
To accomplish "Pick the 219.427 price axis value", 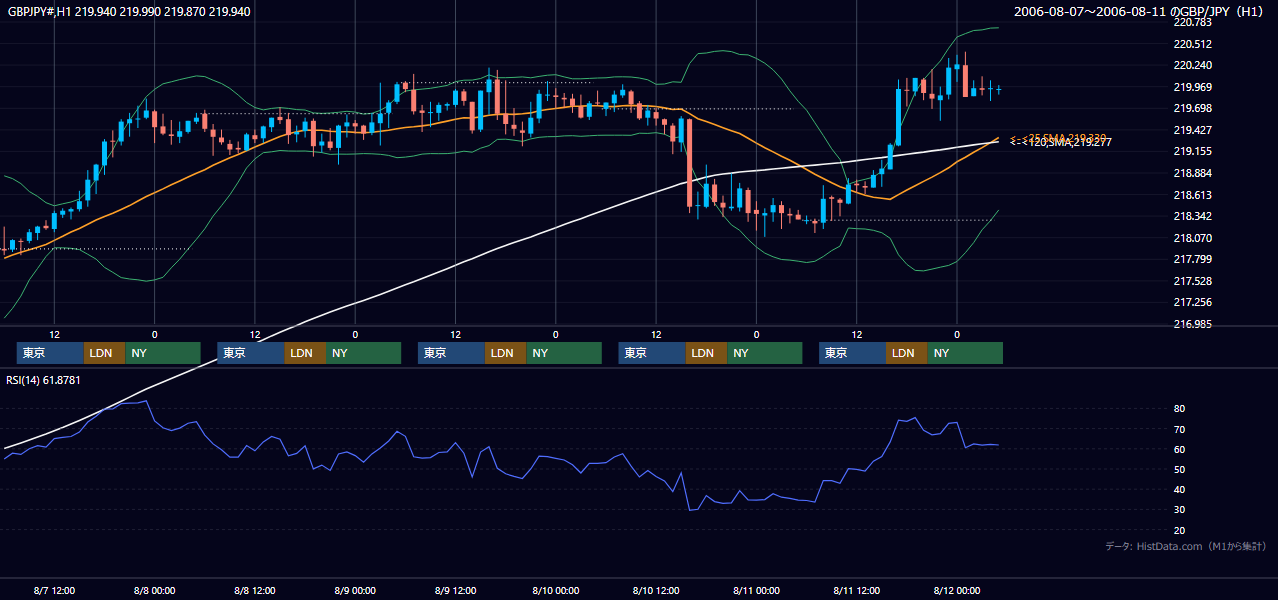I will pos(1192,130).
